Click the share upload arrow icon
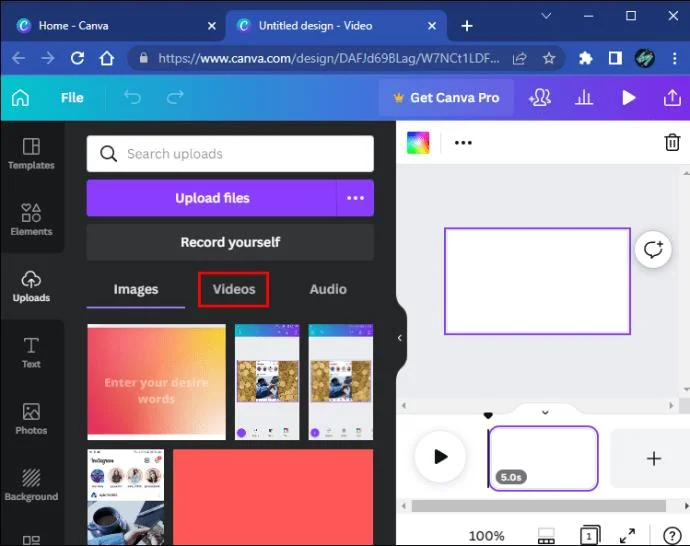This screenshot has width=690, height=546. 672,98
